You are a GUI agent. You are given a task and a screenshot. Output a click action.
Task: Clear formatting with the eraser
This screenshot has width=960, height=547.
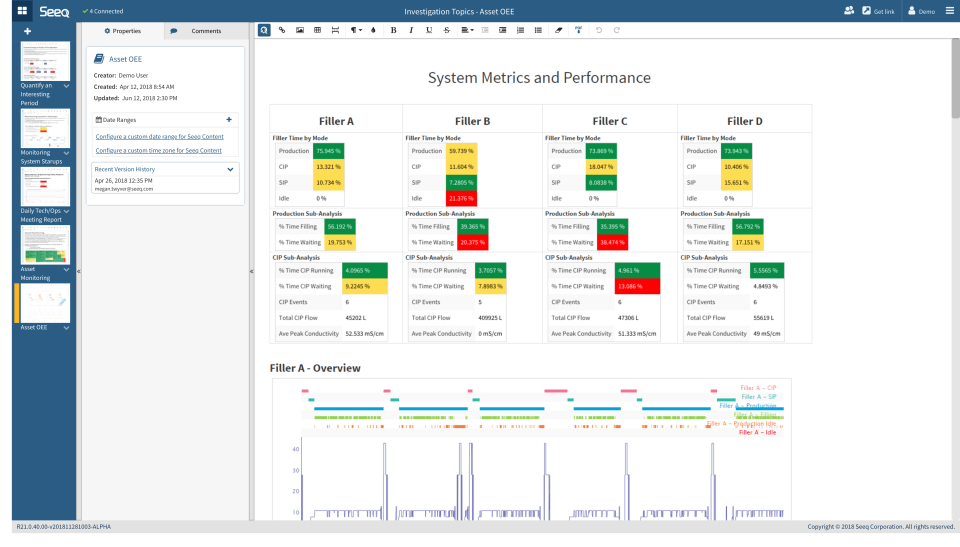click(558, 30)
